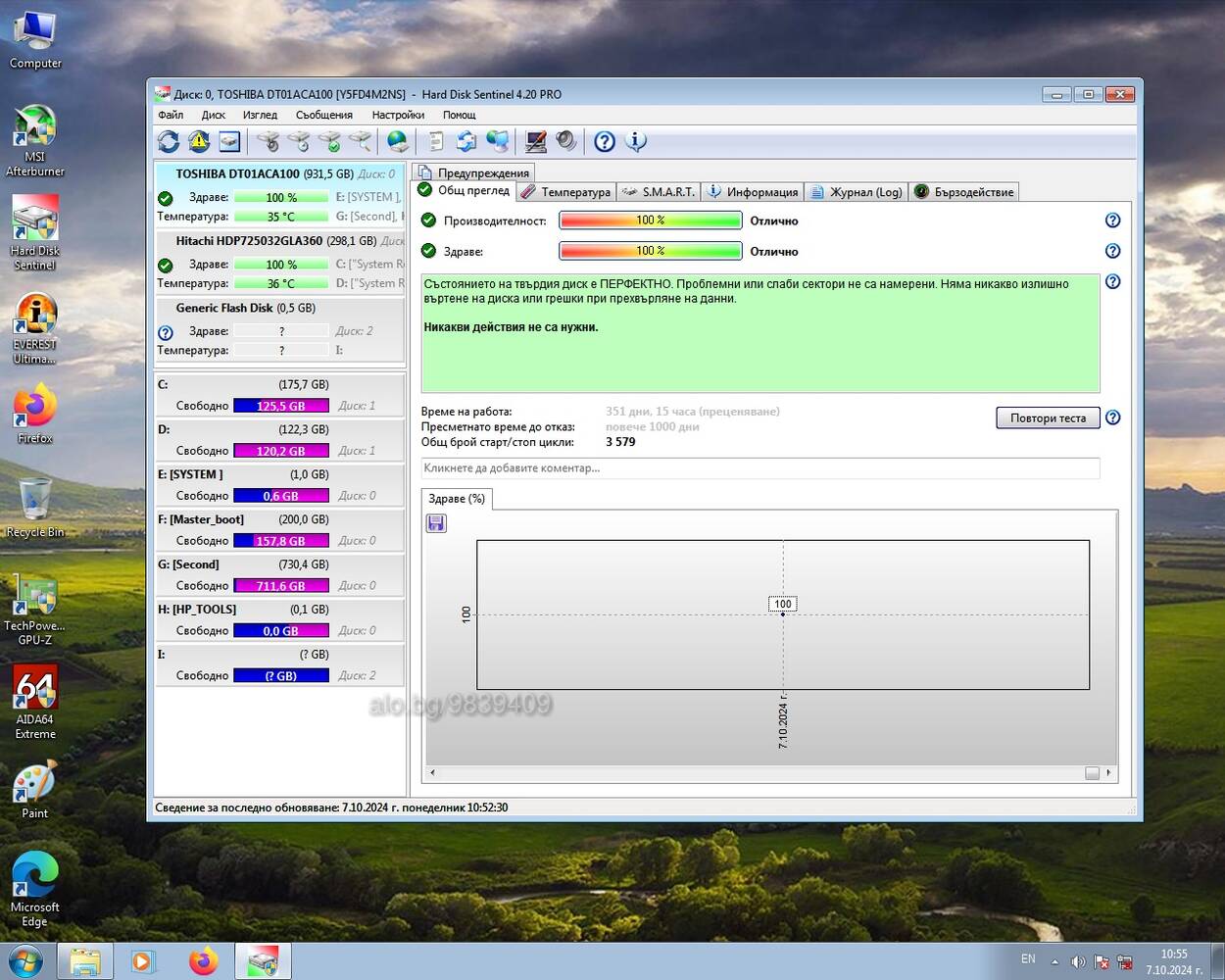Open help via toolbar question mark icon
Image resolution: width=1225 pixels, height=980 pixels.
[x=605, y=142]
